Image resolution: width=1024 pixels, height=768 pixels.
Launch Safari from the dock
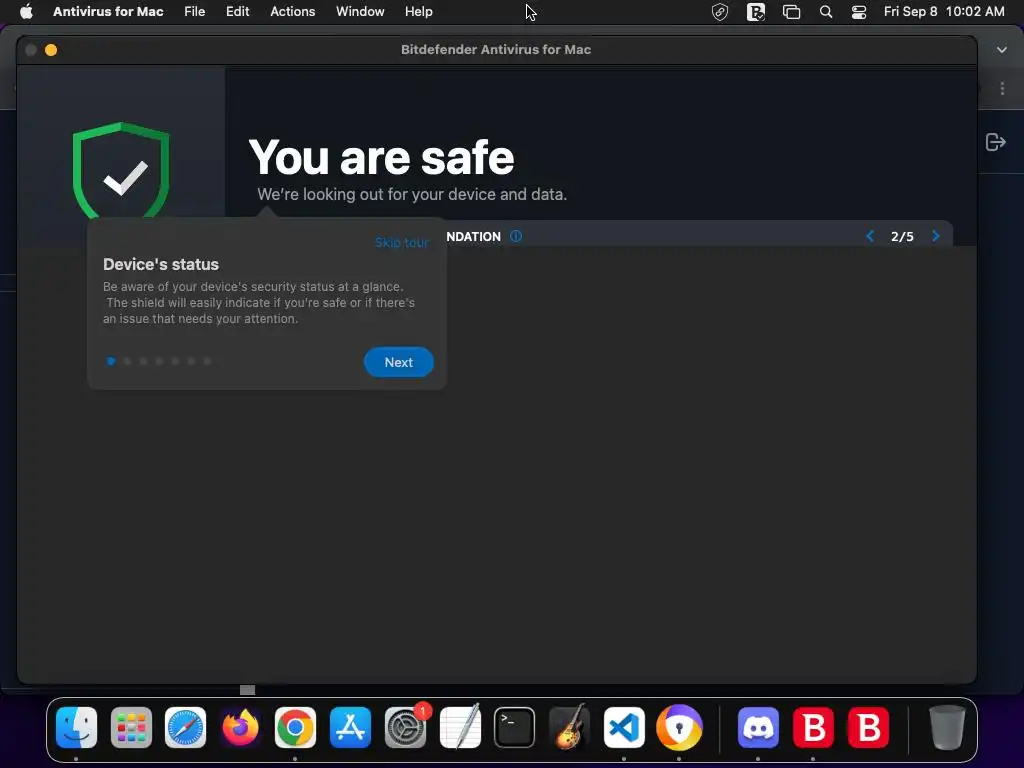tap(185, 728)
